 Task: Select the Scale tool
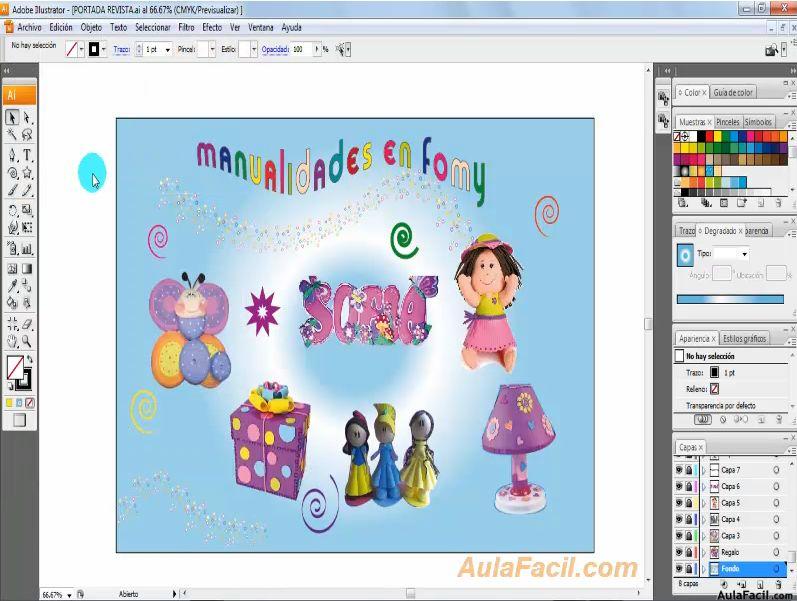click(27, 211)
